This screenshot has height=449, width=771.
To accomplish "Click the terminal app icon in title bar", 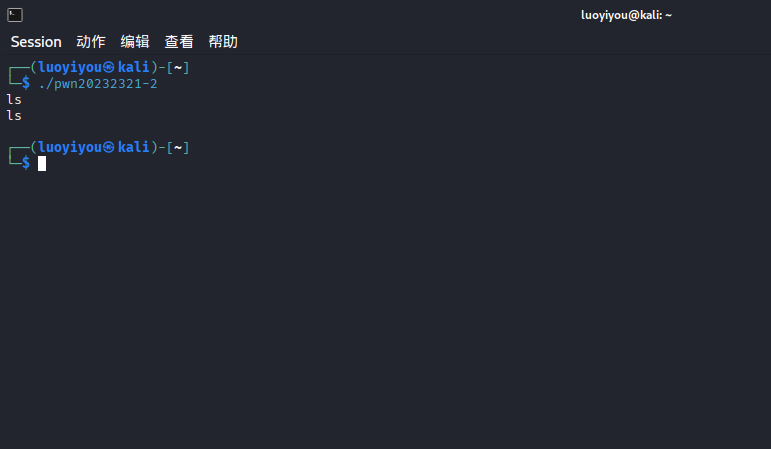I will tap(15, 15).
